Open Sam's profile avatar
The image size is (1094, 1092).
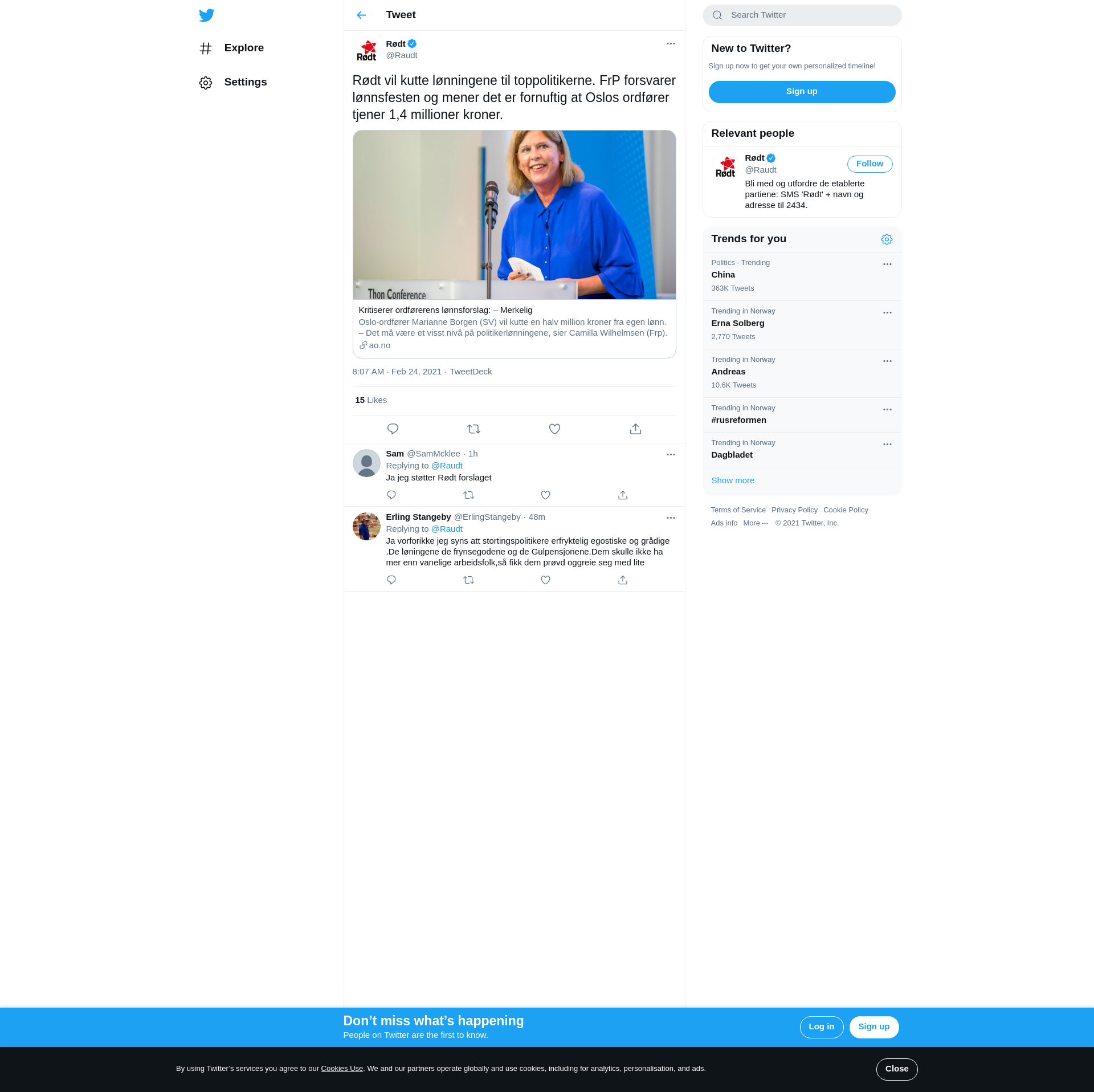click(366, 463)
